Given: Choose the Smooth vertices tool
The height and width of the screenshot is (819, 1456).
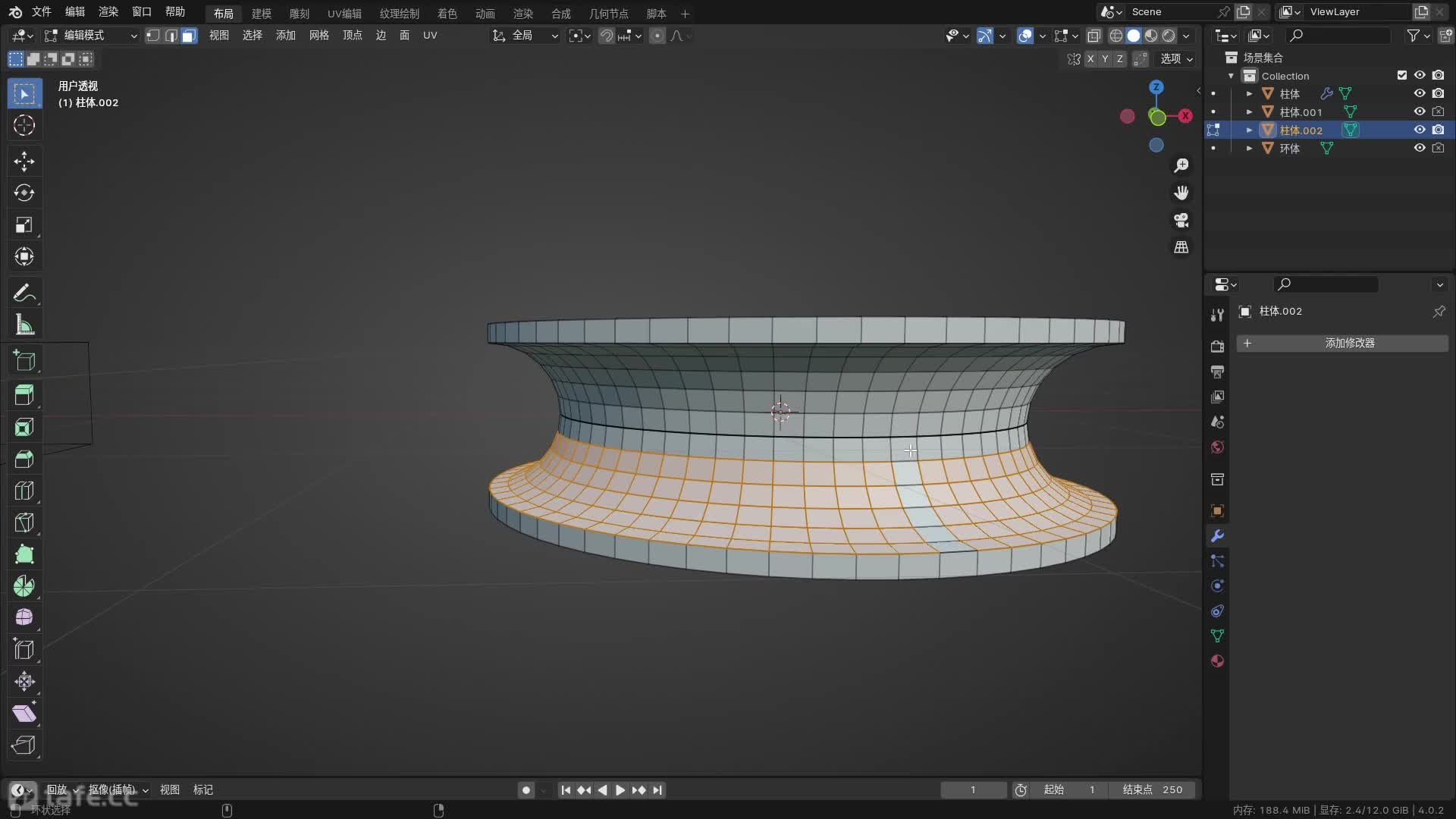Looking at the screenshot, I should click(x=24, y=618).
